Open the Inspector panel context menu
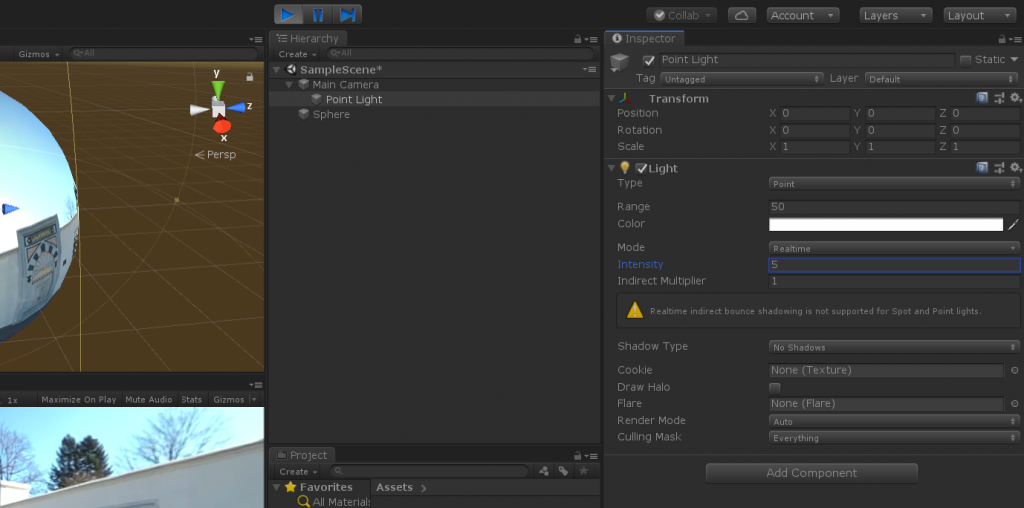 (x=1015, y=40)
